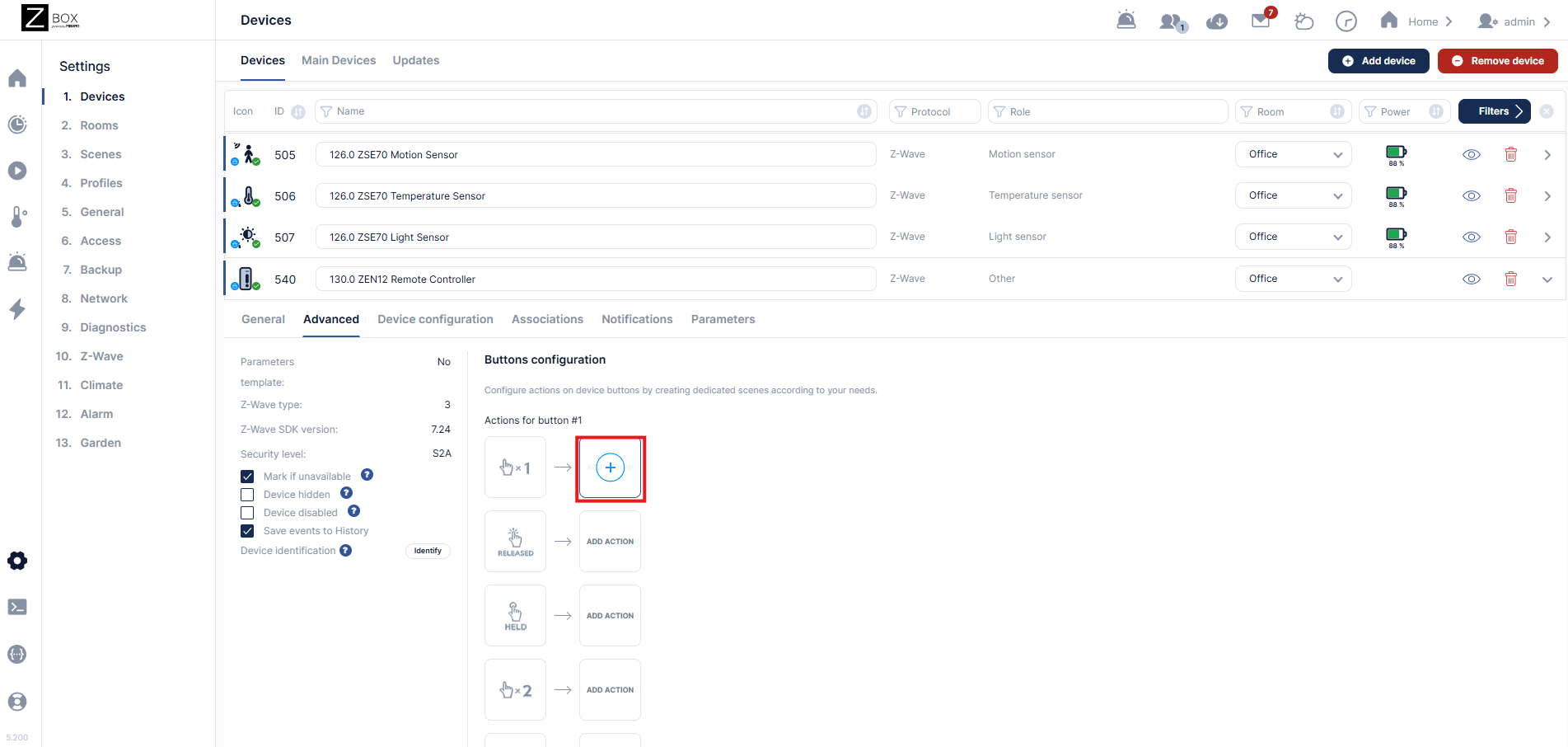Open the home dashboard icon in left sidebar
The width and height of the screenshot is (1568, 747).
(x=17, y=78)
